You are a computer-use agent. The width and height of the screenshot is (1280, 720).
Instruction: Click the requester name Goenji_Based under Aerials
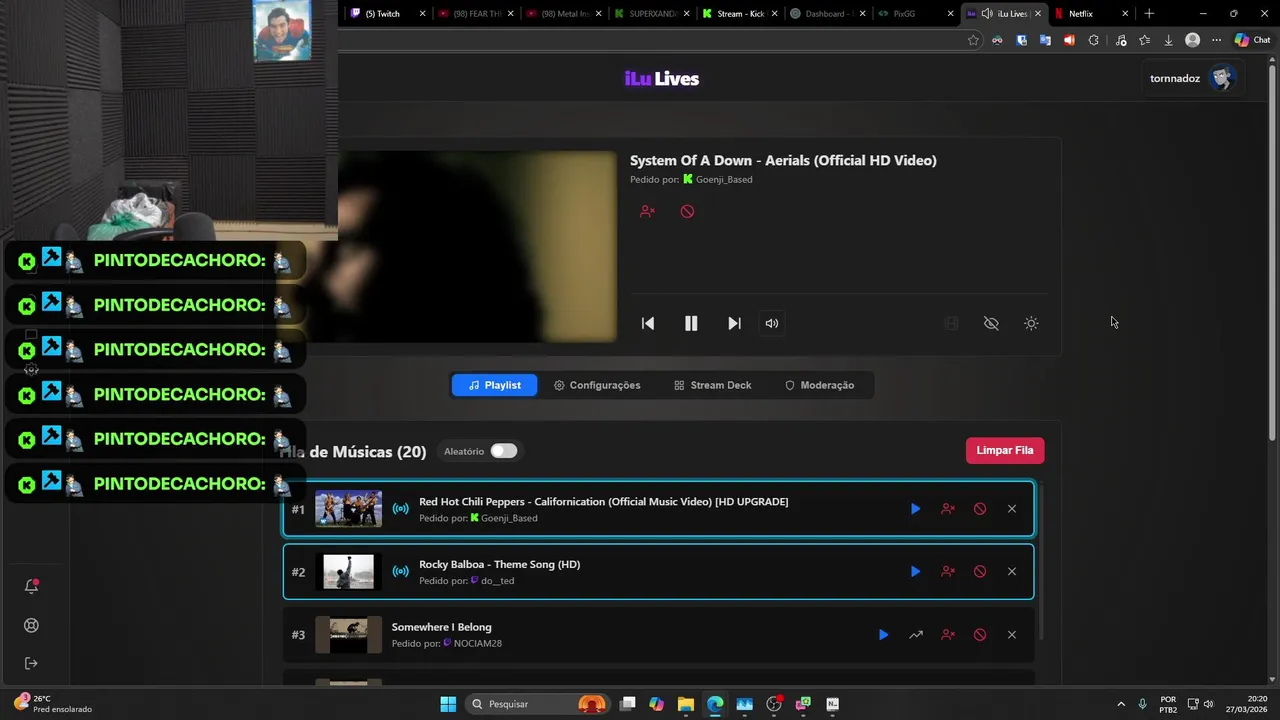(724, 180)
